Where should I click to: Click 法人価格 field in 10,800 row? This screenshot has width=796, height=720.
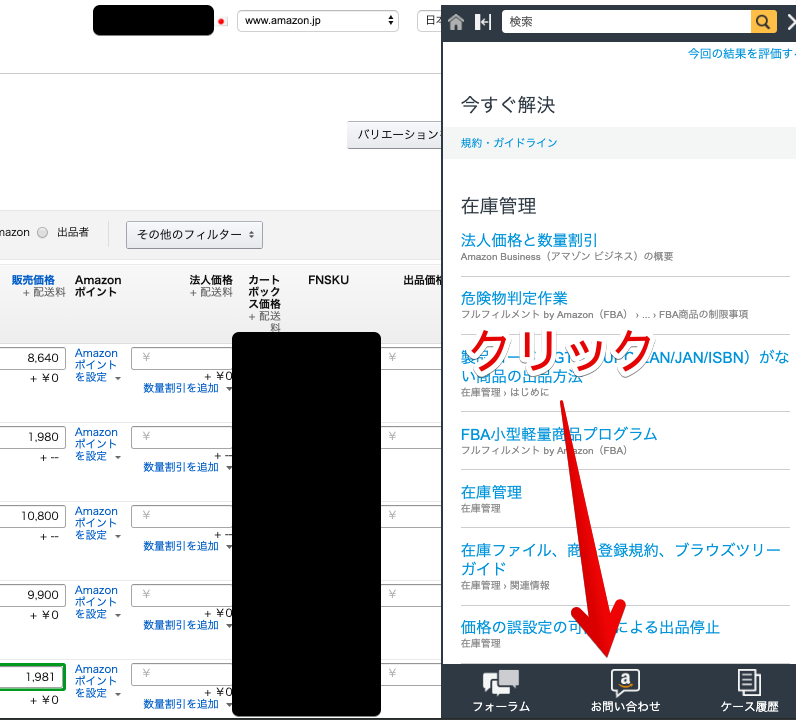click(182, 516)
